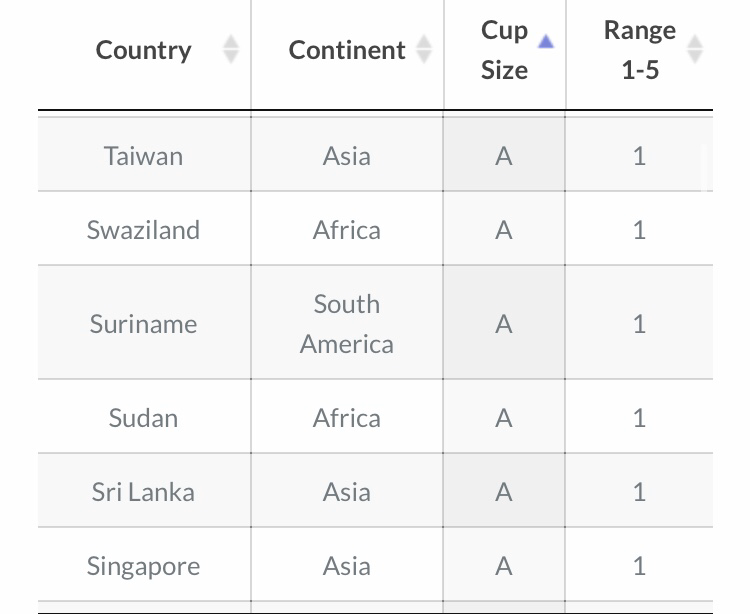
Task: Click Asia in the Singapore row
Action: click(x=347, y=566)
